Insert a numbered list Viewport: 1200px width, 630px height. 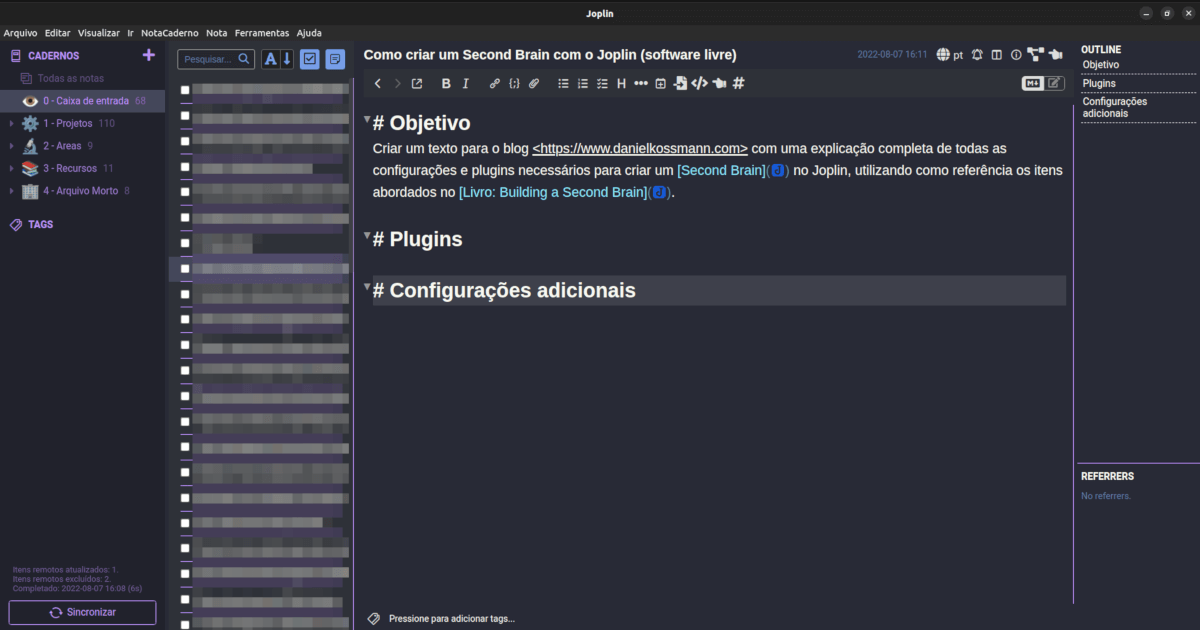click(583, 84)
